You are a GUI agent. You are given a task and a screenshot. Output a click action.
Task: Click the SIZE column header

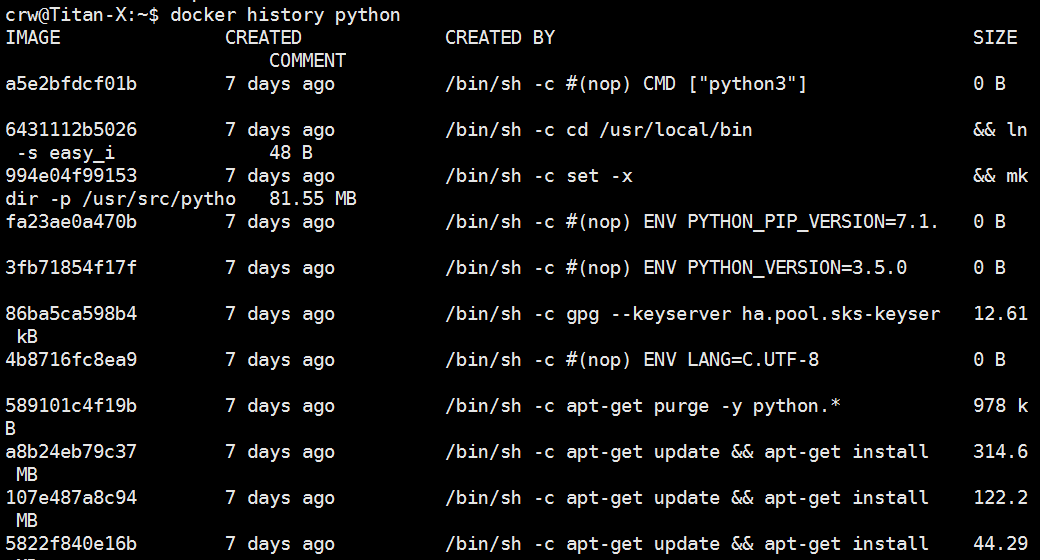[995, 38]
